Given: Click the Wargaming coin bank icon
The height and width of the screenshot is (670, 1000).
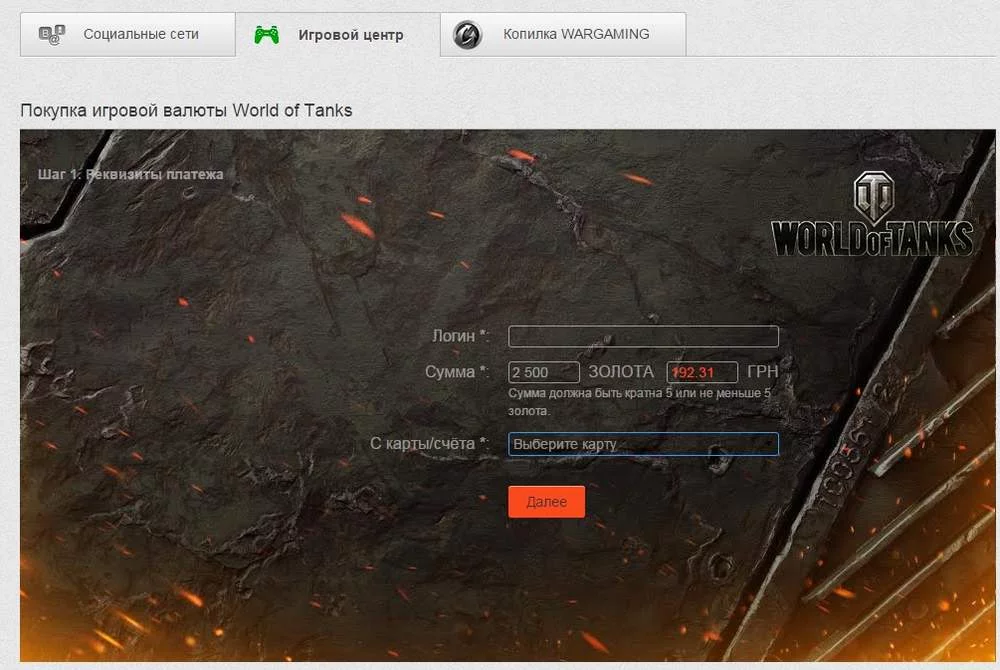Looking at the screenshot, I should click(x=467, y=35).
